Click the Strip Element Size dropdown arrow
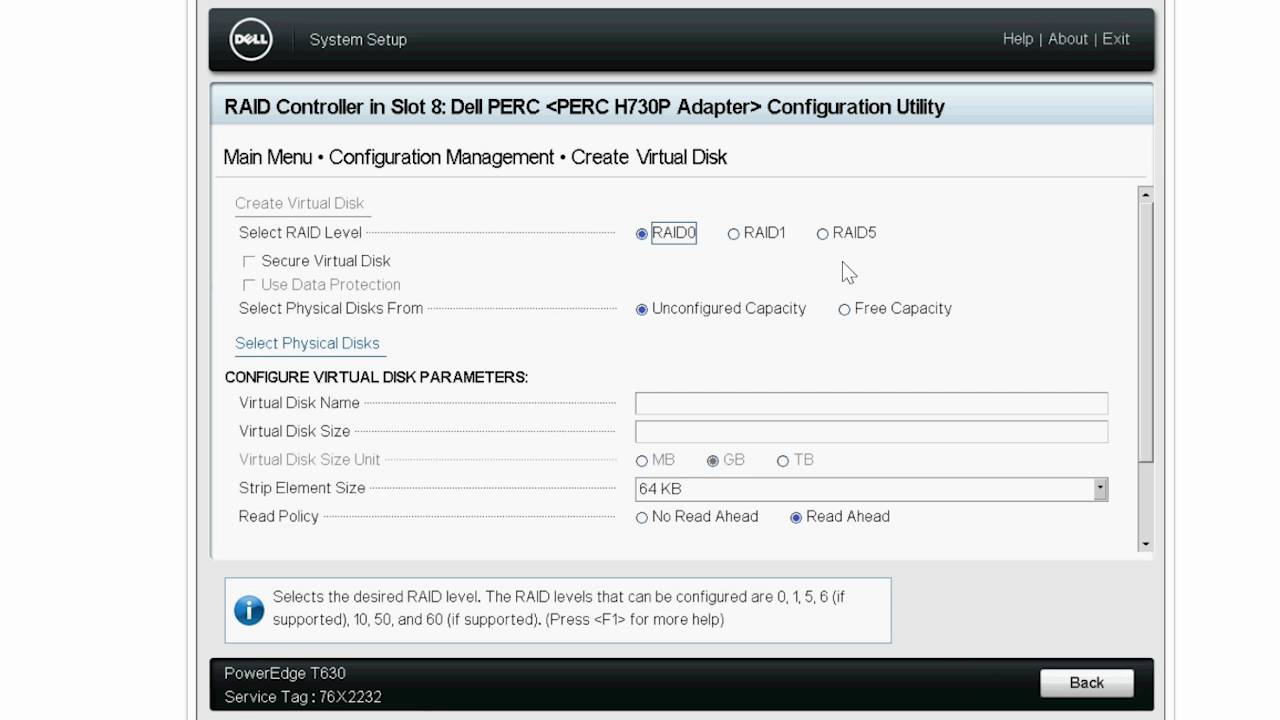This screenshot has width=1280, height=720. 1100,489
